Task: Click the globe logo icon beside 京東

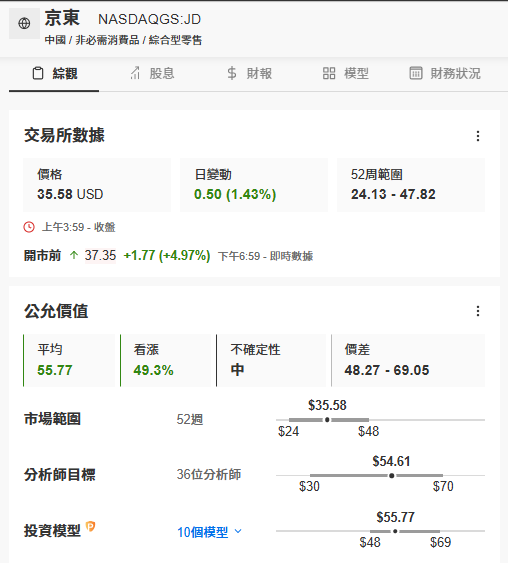Action: [24, 23]
